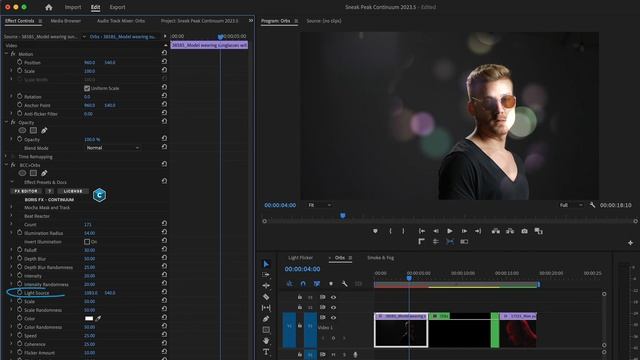Image resolution: width=640 pixels, height=360 pixels.
Task: Select the Track Select Forward tool
Action: click(x=266, y=275)
